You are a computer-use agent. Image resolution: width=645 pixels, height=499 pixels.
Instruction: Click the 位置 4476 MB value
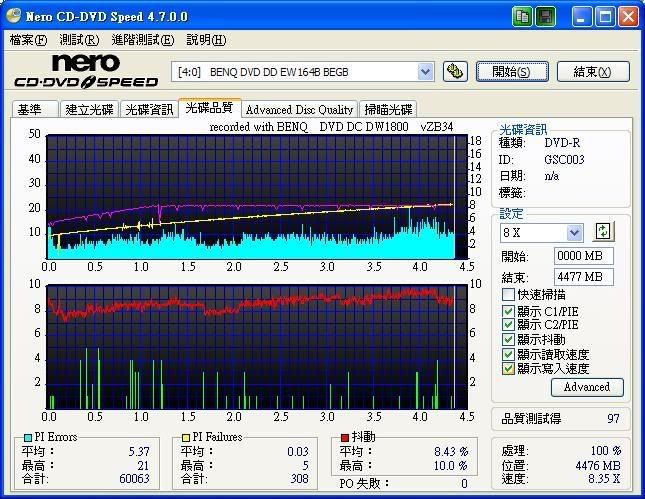(598, 465)
